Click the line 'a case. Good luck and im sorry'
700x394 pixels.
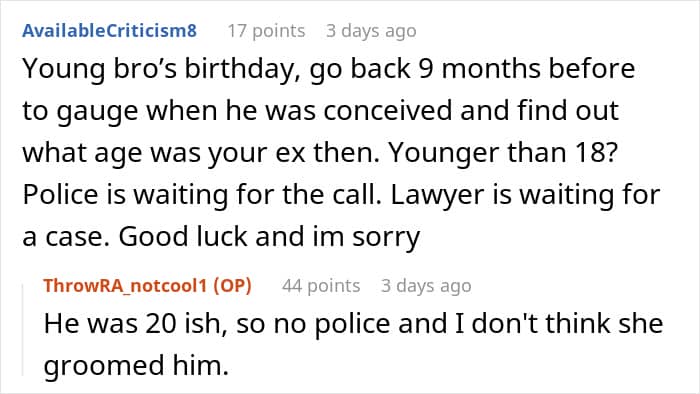coord(221,237)
